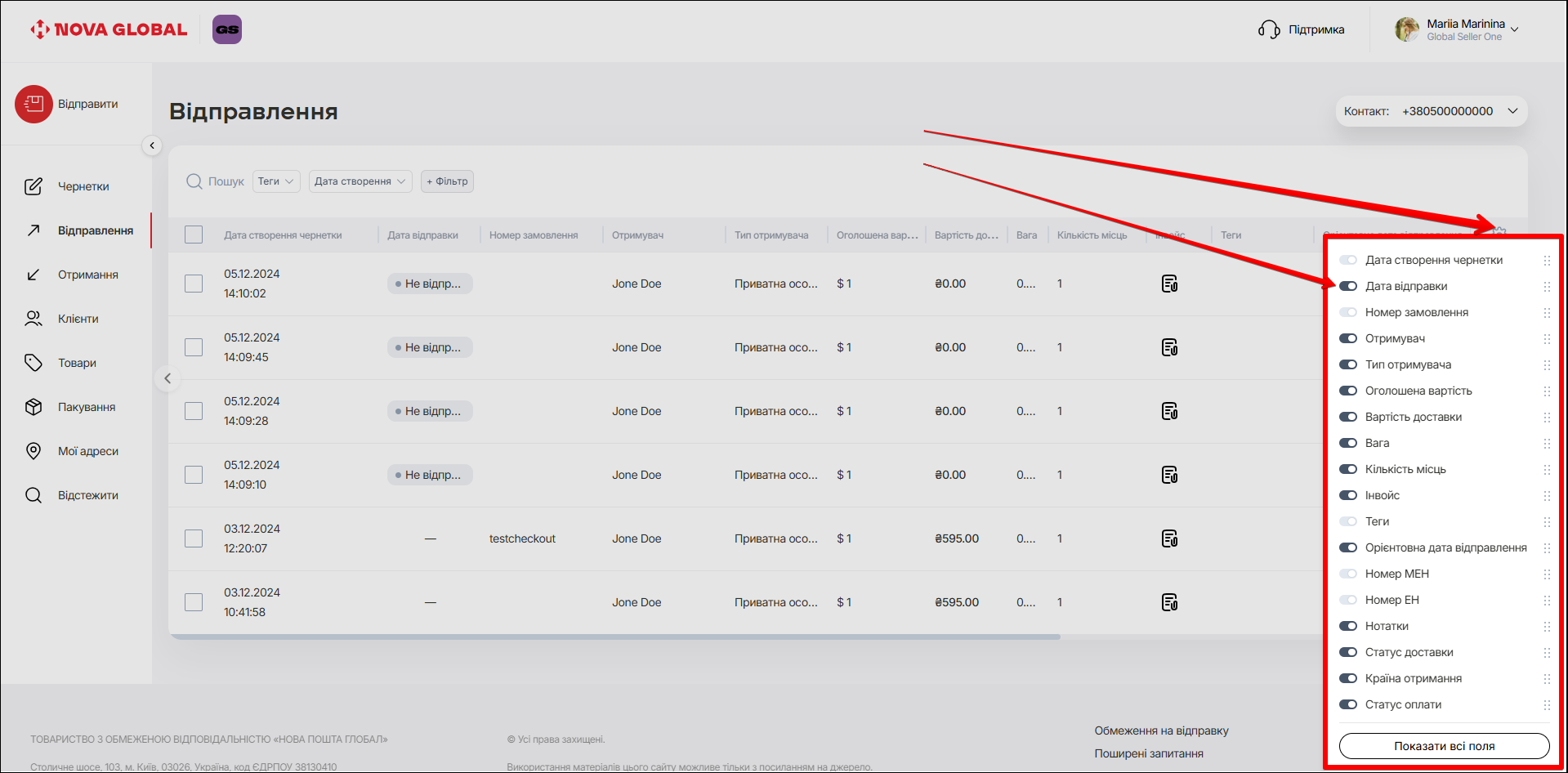Click the search magnifier icon
Image resolution: width=1568 pixels, height=773 pixels.
[x=194, y=181]
